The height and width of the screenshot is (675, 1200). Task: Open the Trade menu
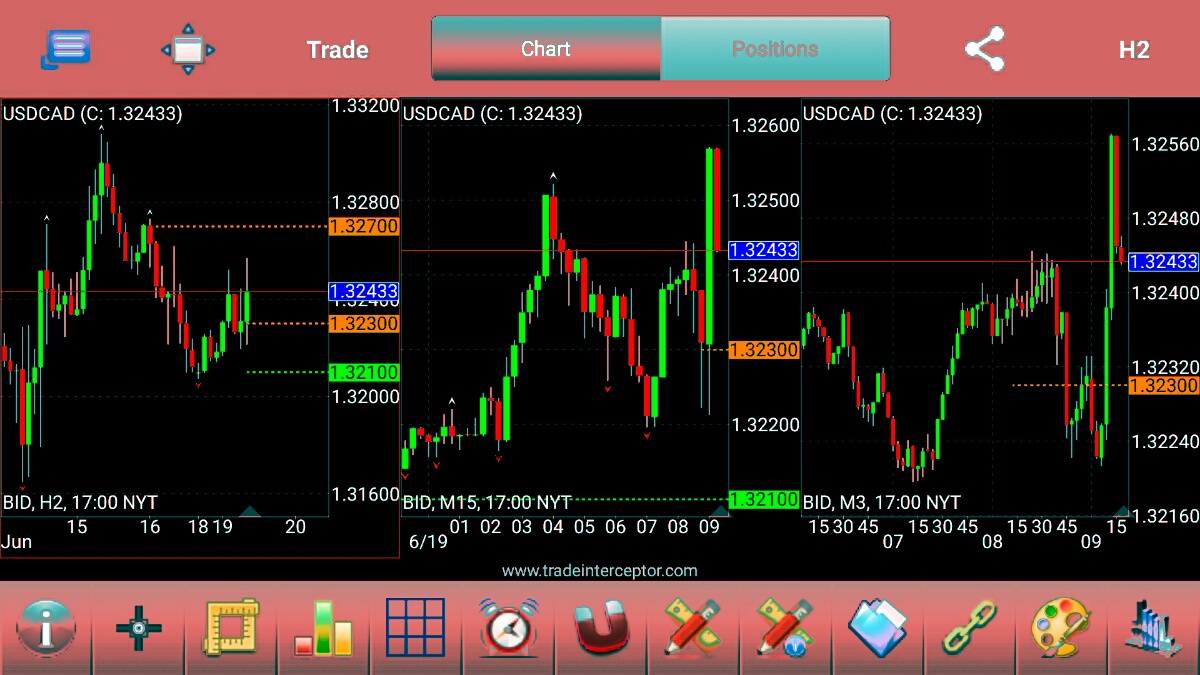pyautogui.click(x=337, y=50)
